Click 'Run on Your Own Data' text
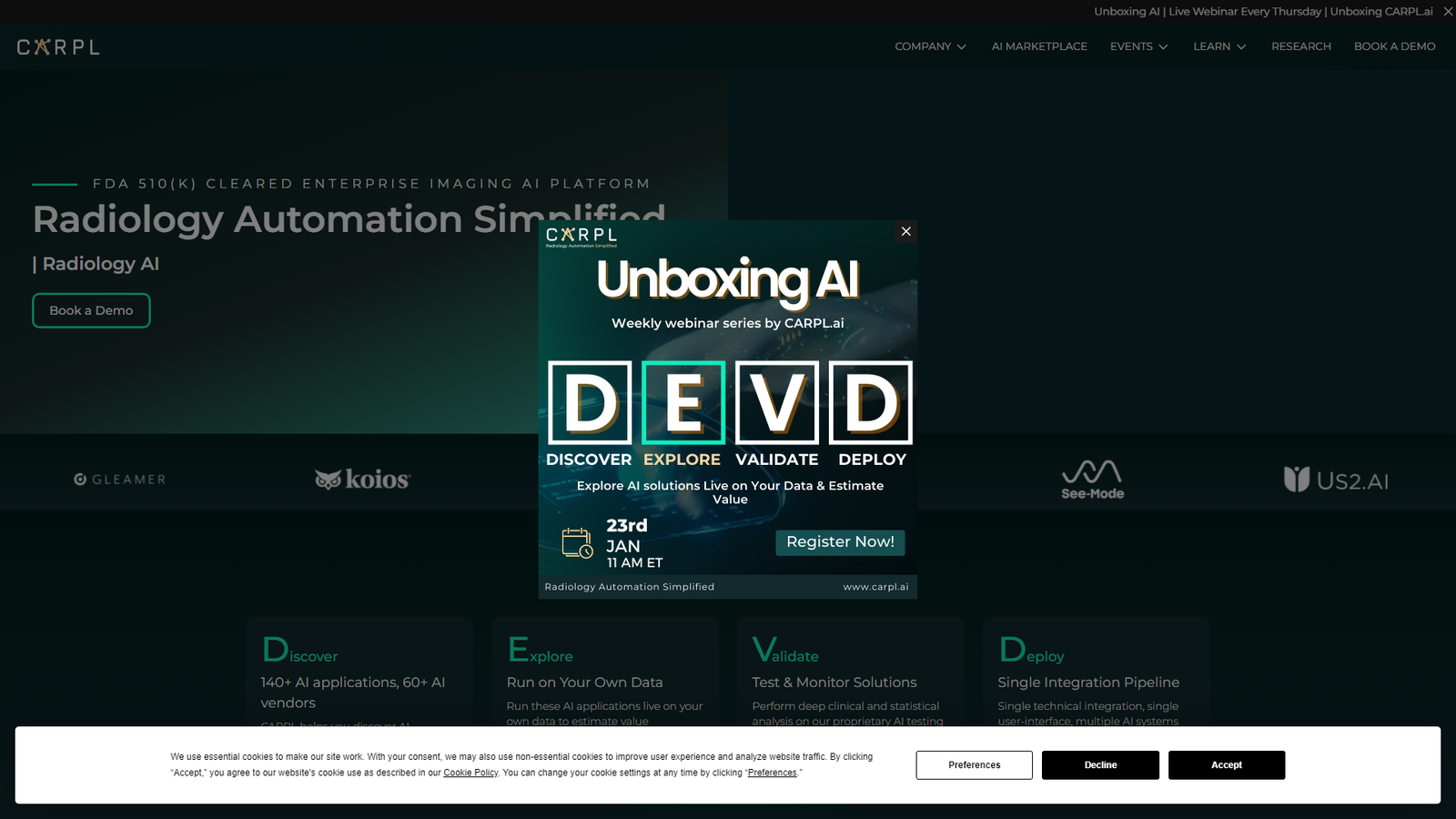1456x819 pixels. pyautogui.click(x=585, y=682)
